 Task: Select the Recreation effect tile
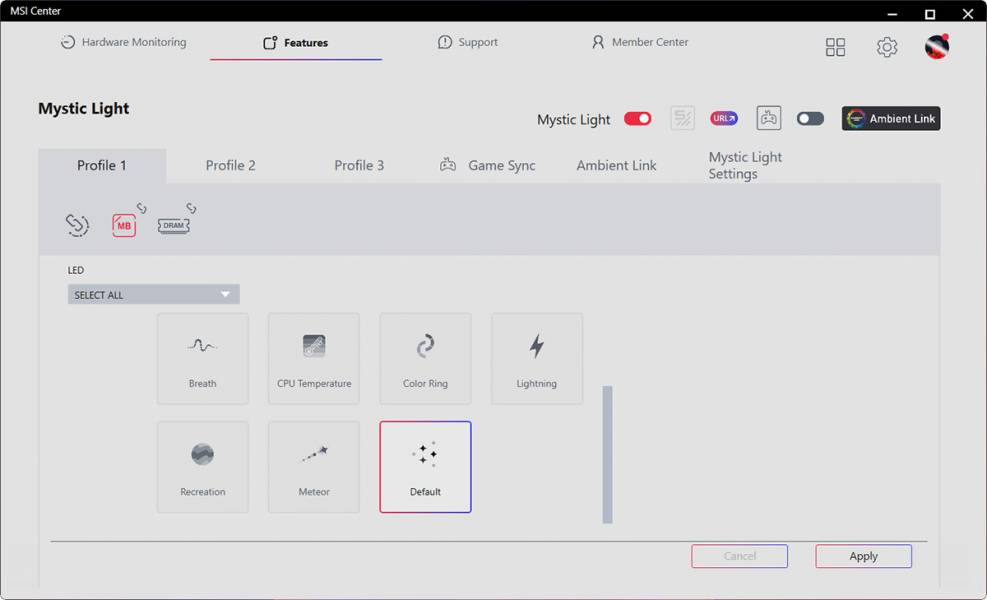tap(203, 467)
